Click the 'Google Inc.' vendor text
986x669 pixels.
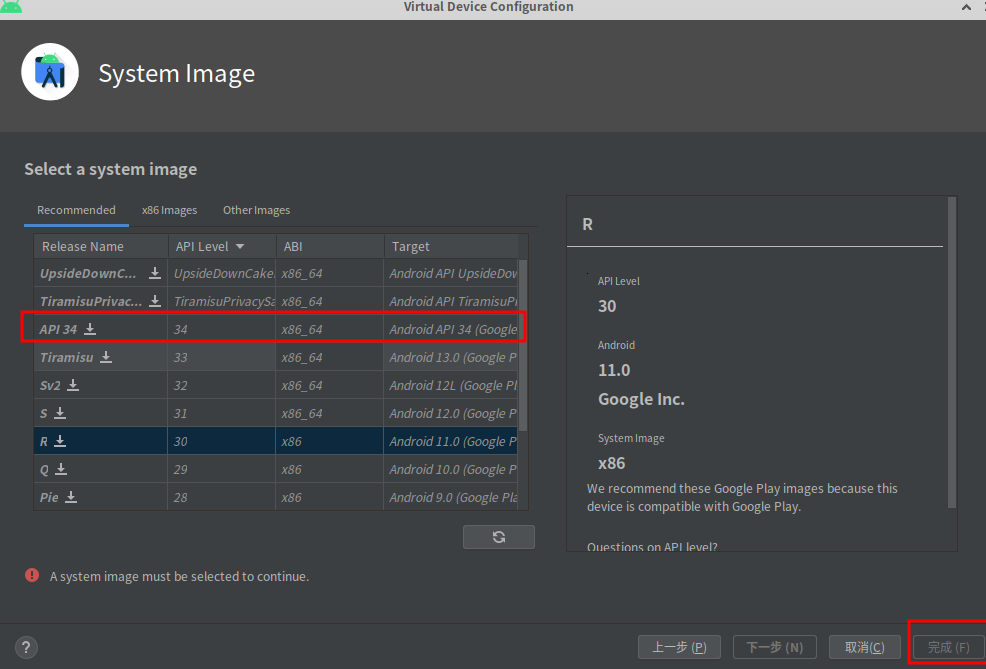coord(641,399)
